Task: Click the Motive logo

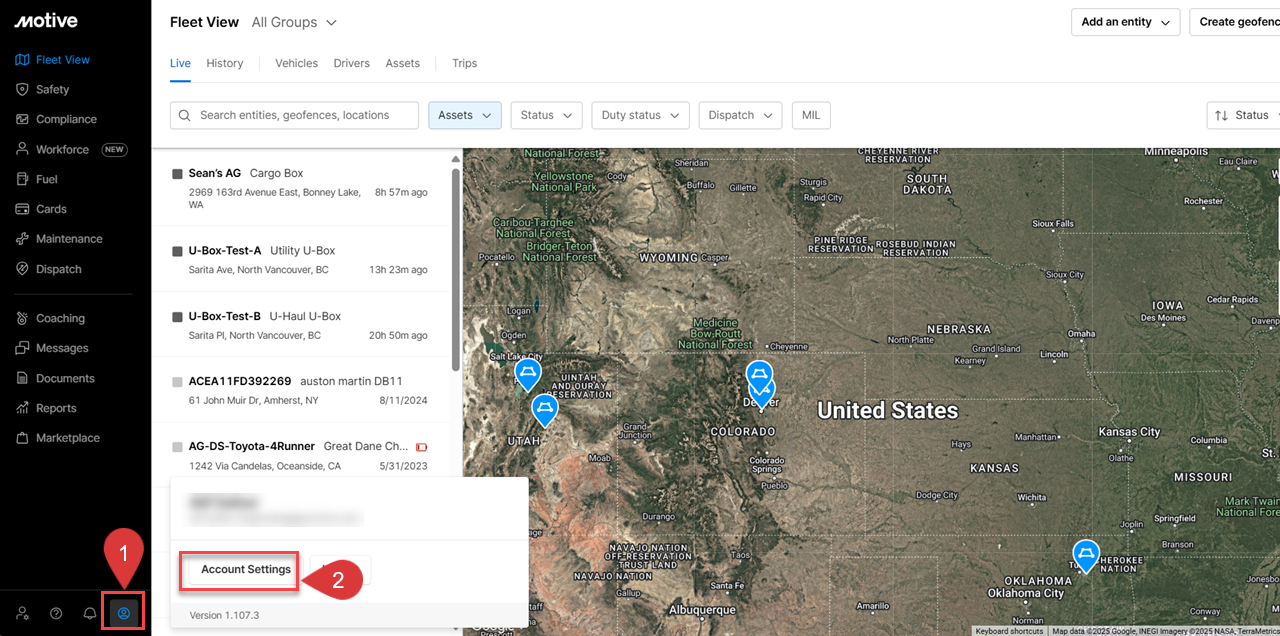Action: (46, 21)
